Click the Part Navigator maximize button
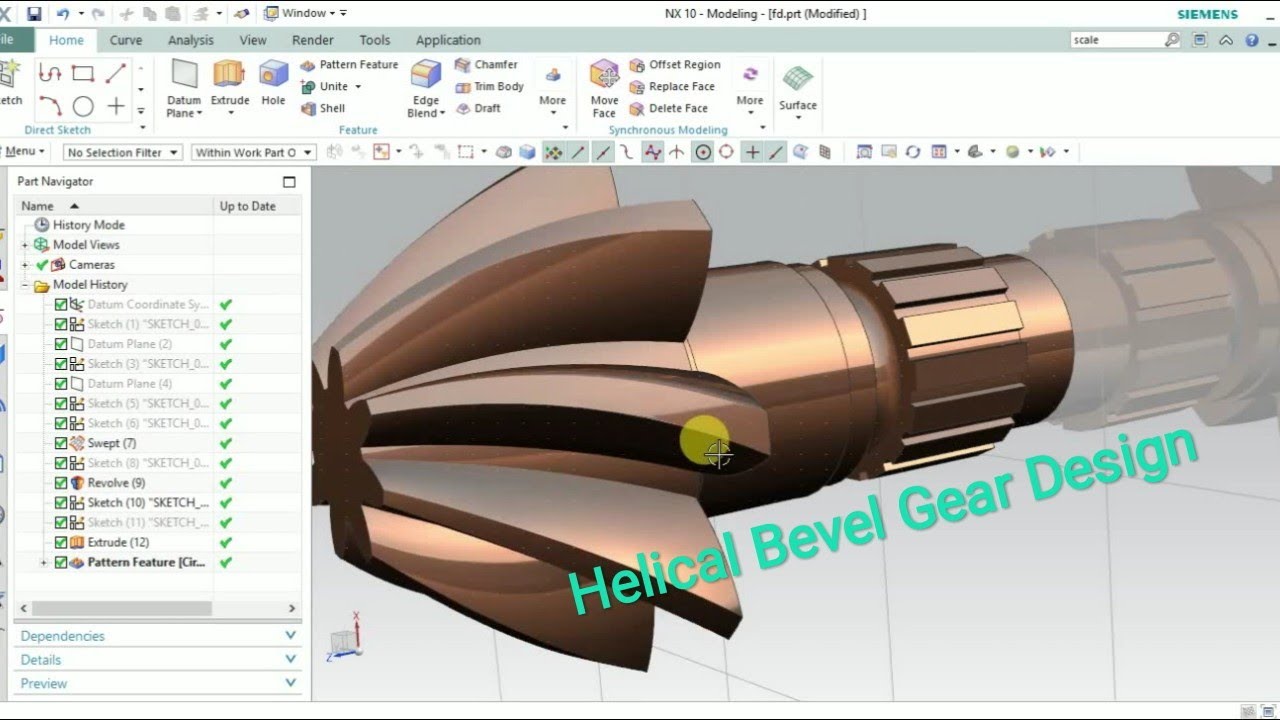 click(x=289, y=182)
